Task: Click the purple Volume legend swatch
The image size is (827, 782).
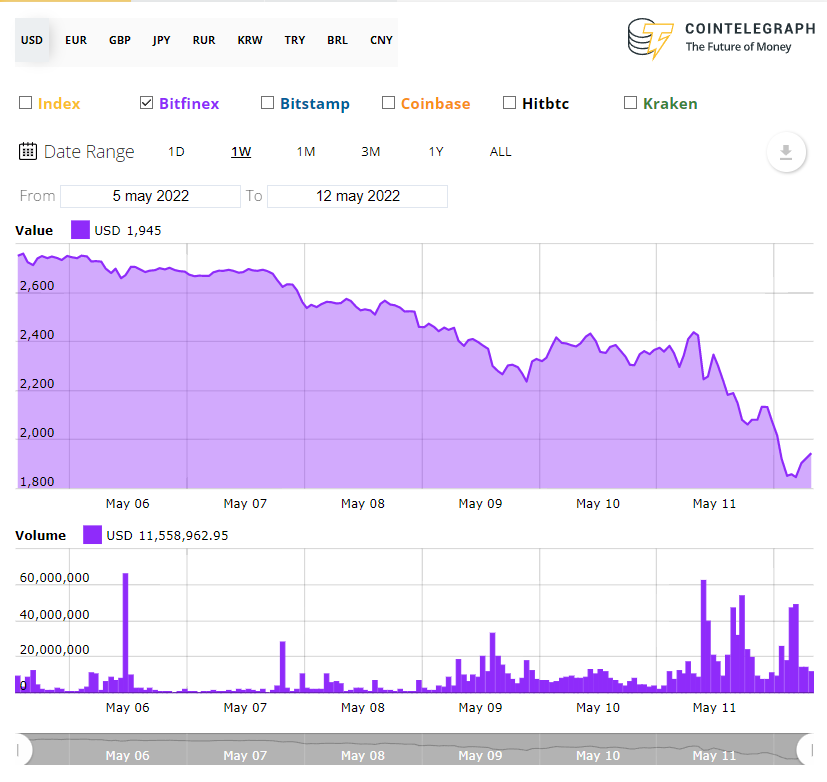Action: tap(92, 535)
